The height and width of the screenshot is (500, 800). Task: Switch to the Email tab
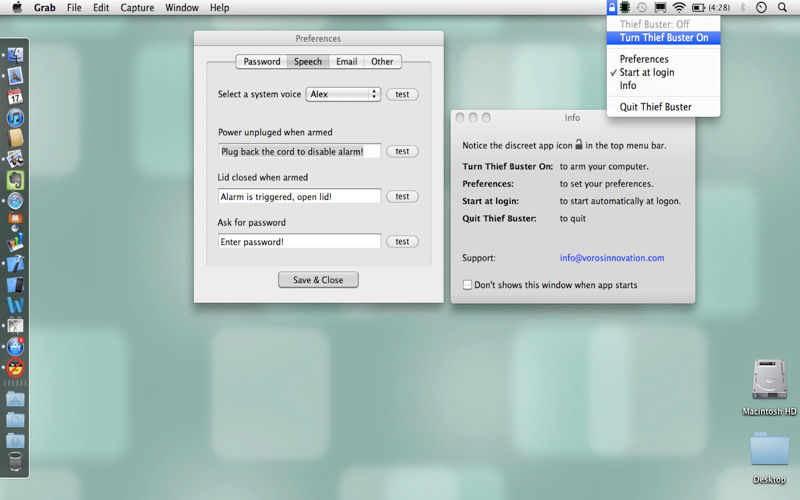coord(346,62)
